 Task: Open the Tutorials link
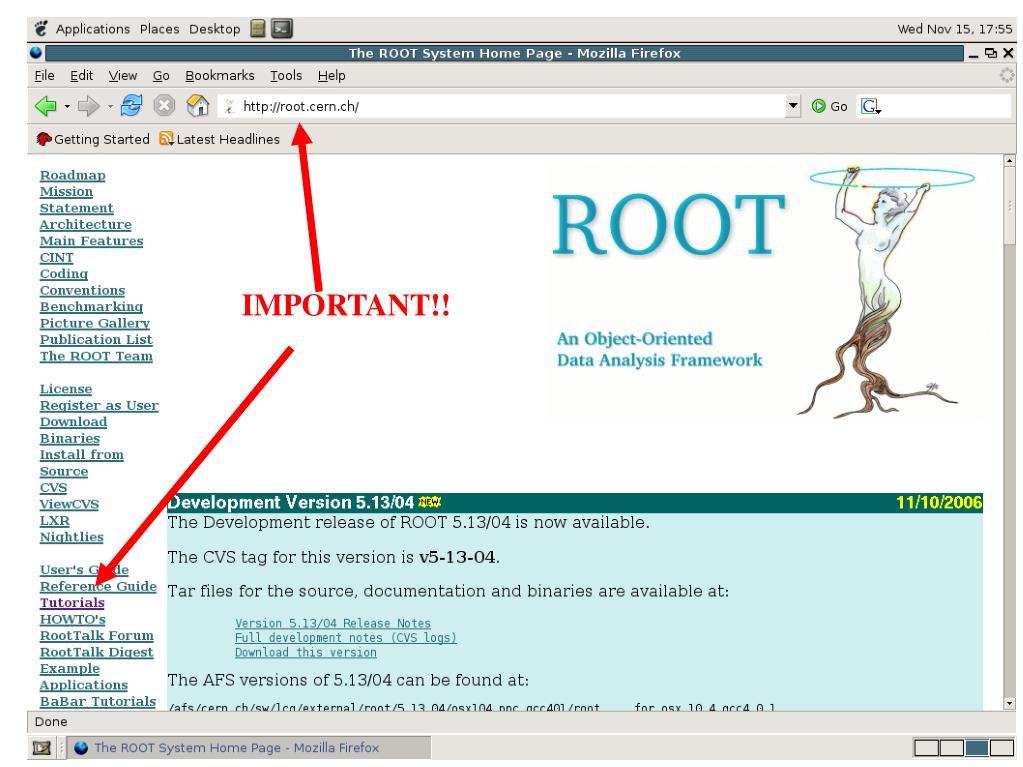pos(72,603)
